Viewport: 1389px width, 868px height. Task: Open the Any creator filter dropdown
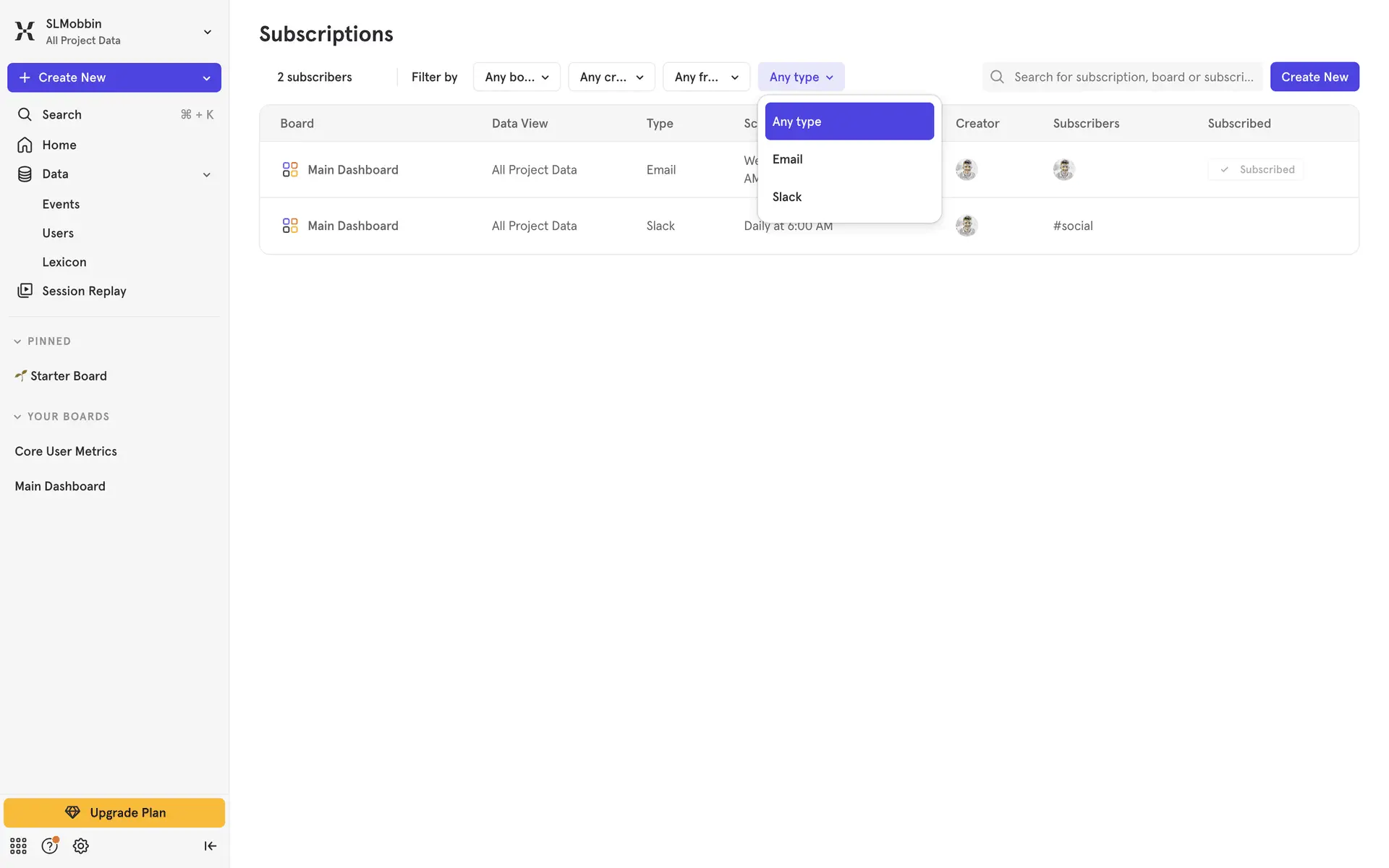coord(611,77)
